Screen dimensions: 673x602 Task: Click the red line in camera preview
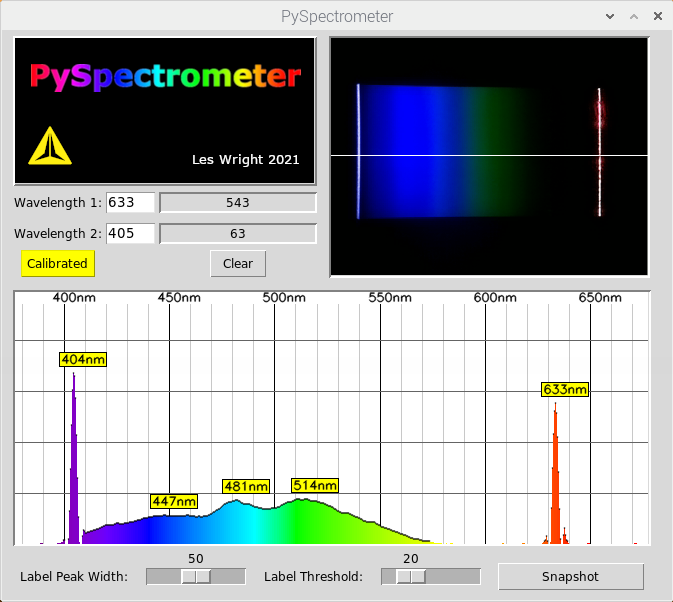tap(600, 152)
